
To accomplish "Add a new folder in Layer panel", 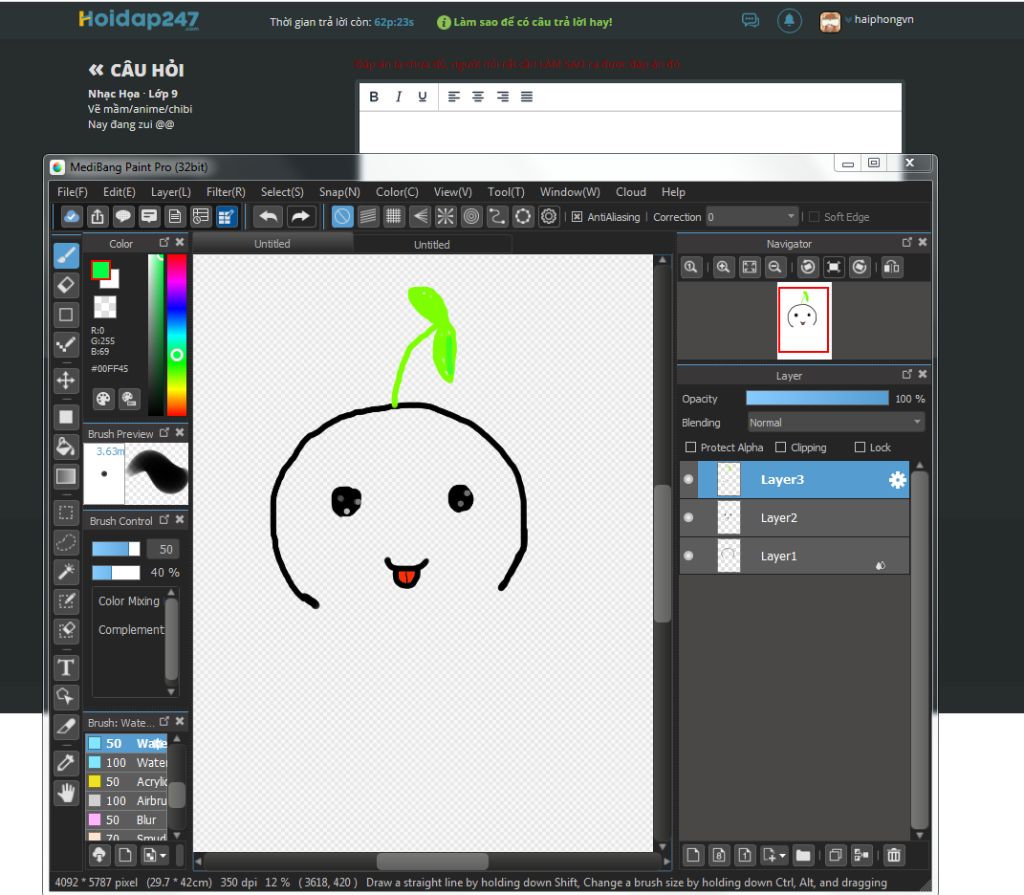I will tap(803, 854).
